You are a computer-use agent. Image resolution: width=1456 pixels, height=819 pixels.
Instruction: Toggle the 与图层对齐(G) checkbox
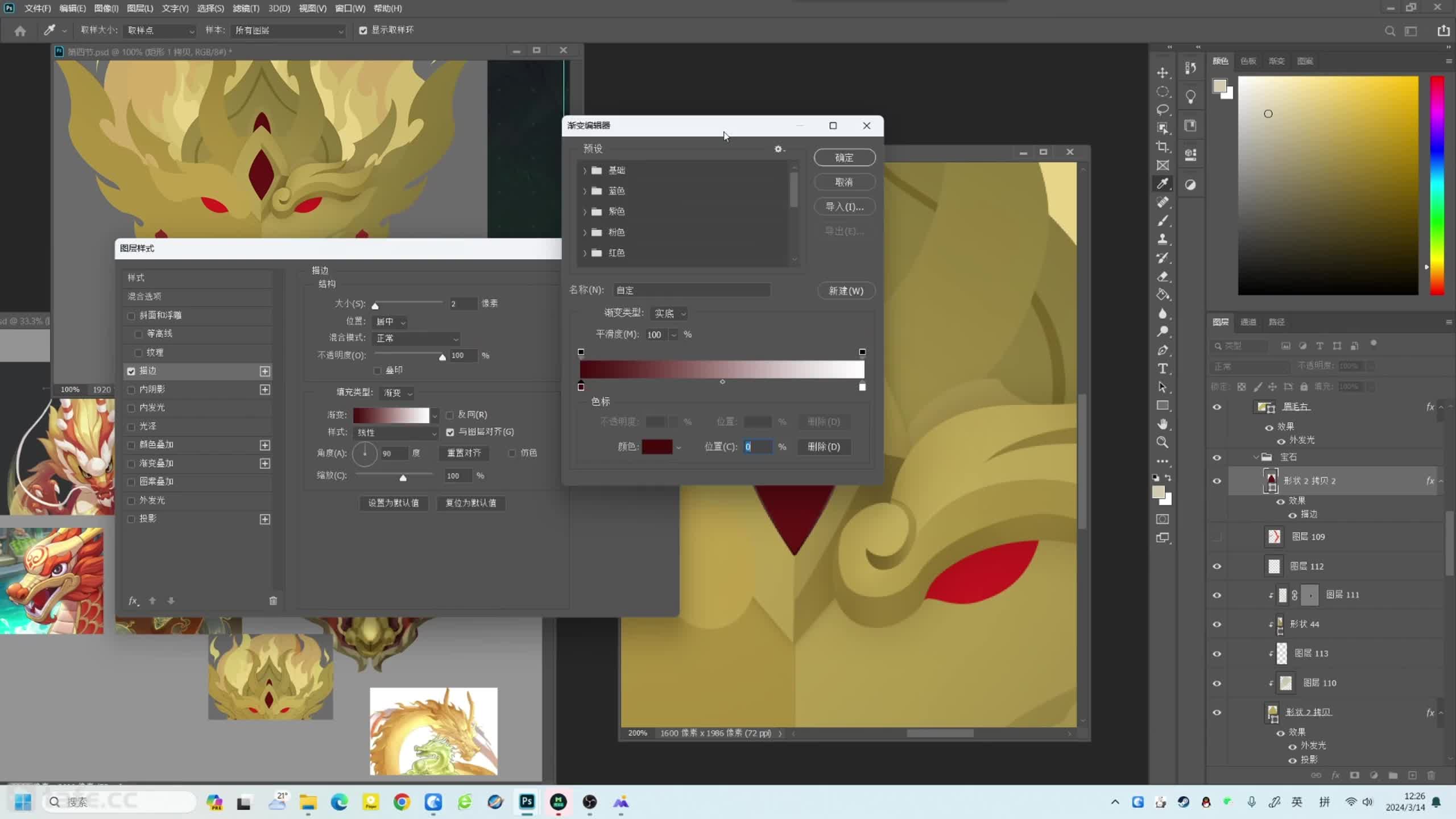pos(450,432)
